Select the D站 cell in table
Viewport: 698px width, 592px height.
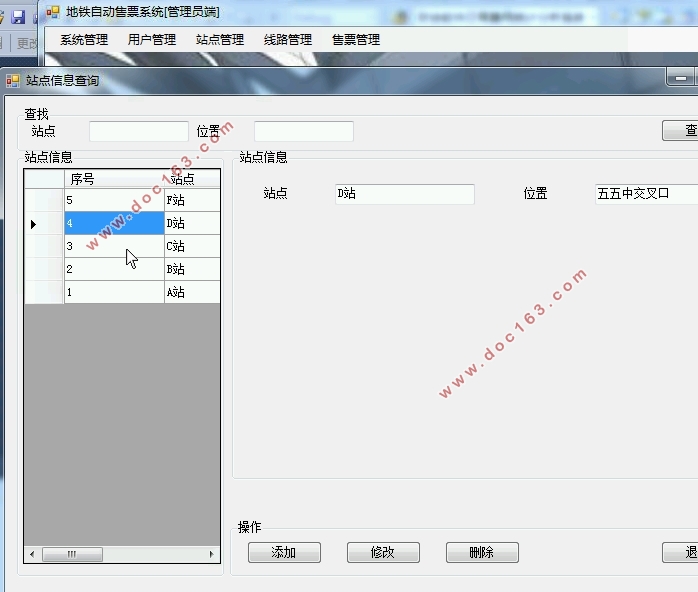(192, 223)
